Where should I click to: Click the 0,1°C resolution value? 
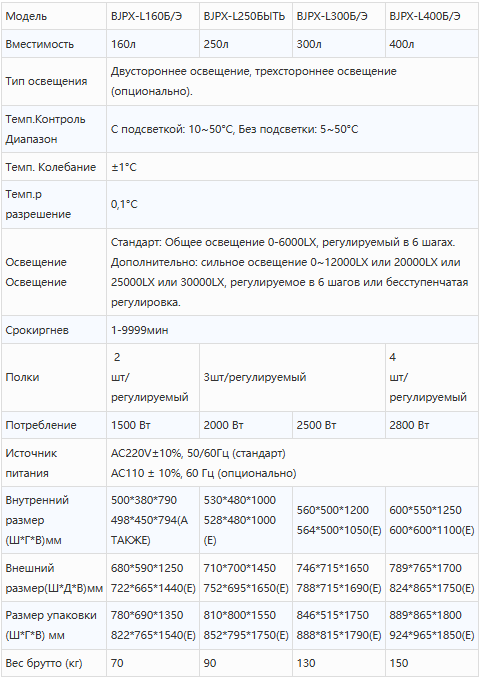pyautogui.click(x=124, y=204)
